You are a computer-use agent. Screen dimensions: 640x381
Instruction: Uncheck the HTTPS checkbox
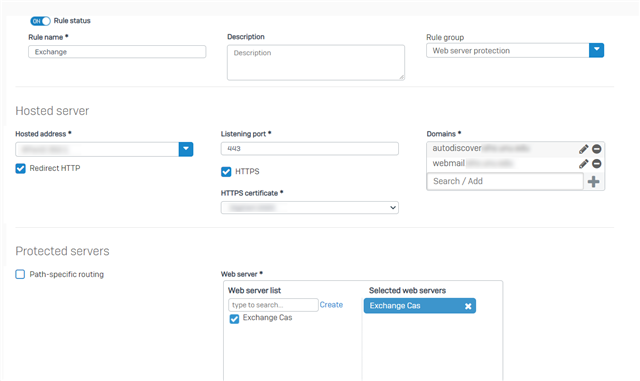coord(226,172)
